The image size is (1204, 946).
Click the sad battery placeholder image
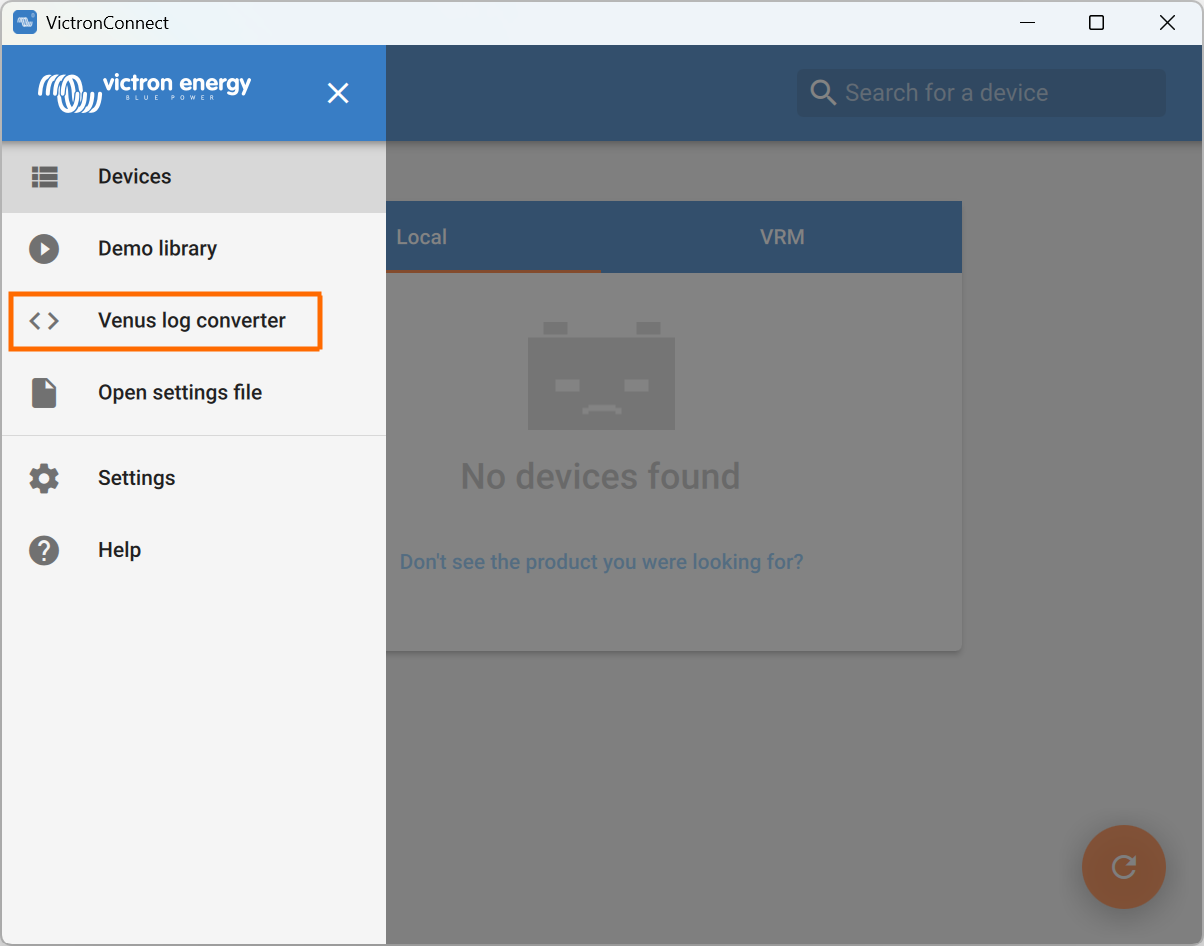(601, 376)
